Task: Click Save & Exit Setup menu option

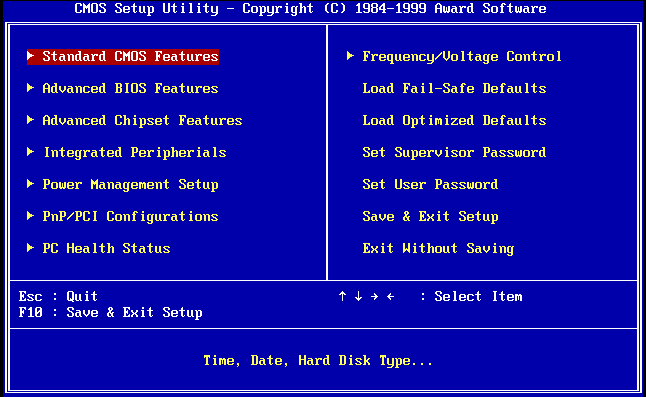Action: coord(430,217)
